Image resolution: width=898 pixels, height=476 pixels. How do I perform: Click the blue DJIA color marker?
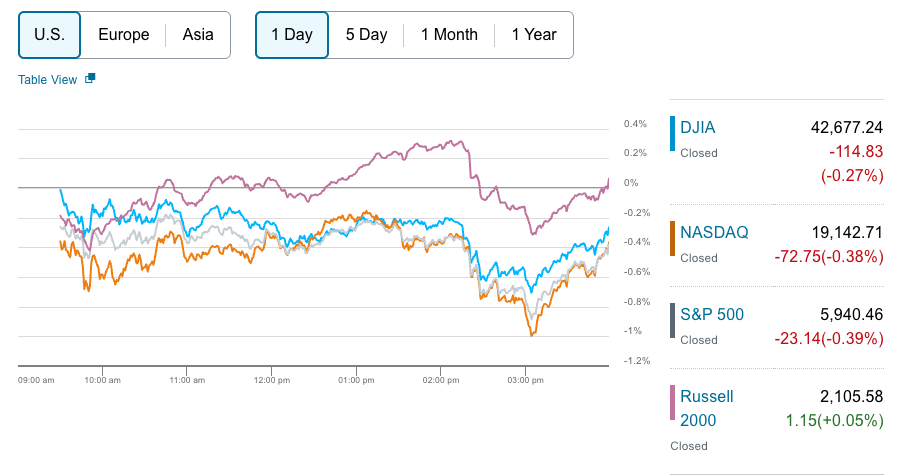coord(673,134)
